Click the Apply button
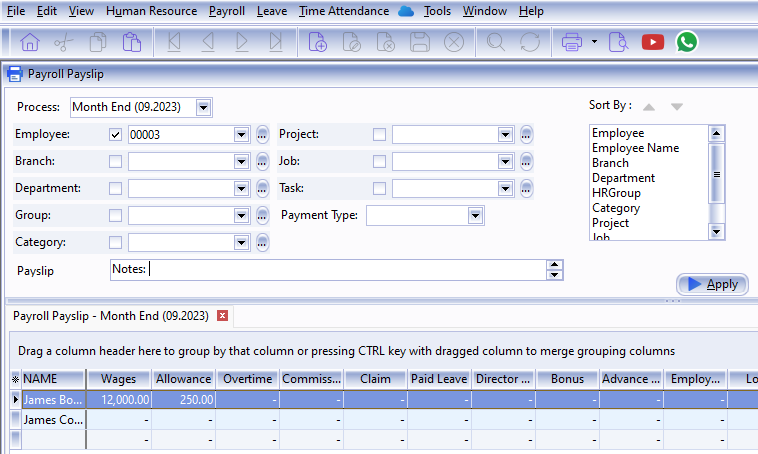Image resolution: width=758 pixels, height=454 pixels. coord(712,284)
